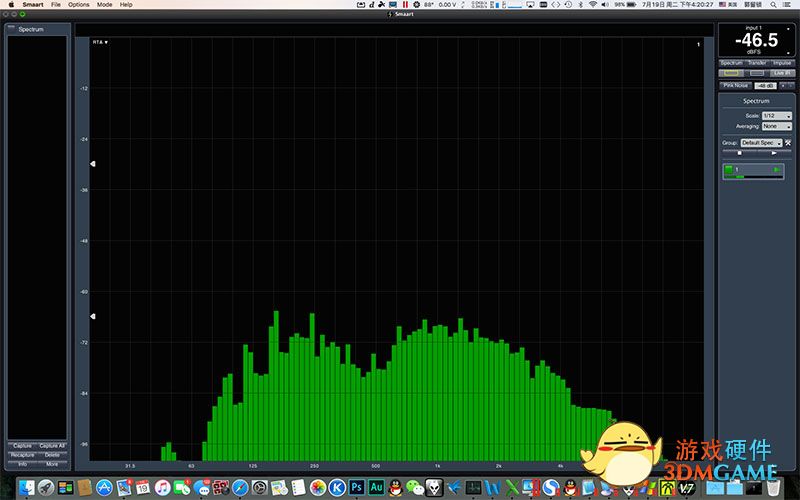Start measurement 1 with green play arrow
Viewport: 800px width, 500px height.
point(776,171)
